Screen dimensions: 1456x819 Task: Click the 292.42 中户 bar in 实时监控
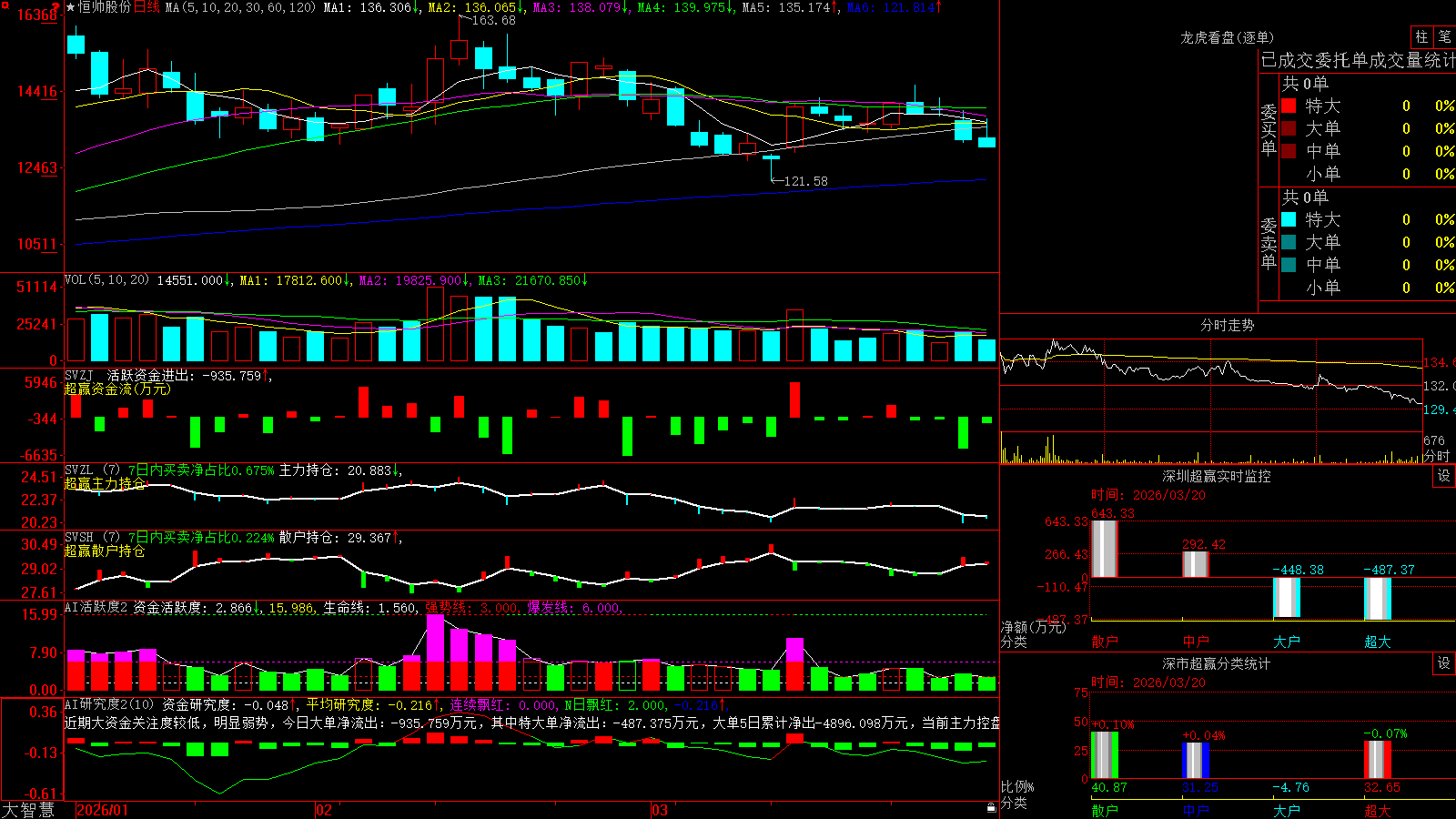point(1195,564)
